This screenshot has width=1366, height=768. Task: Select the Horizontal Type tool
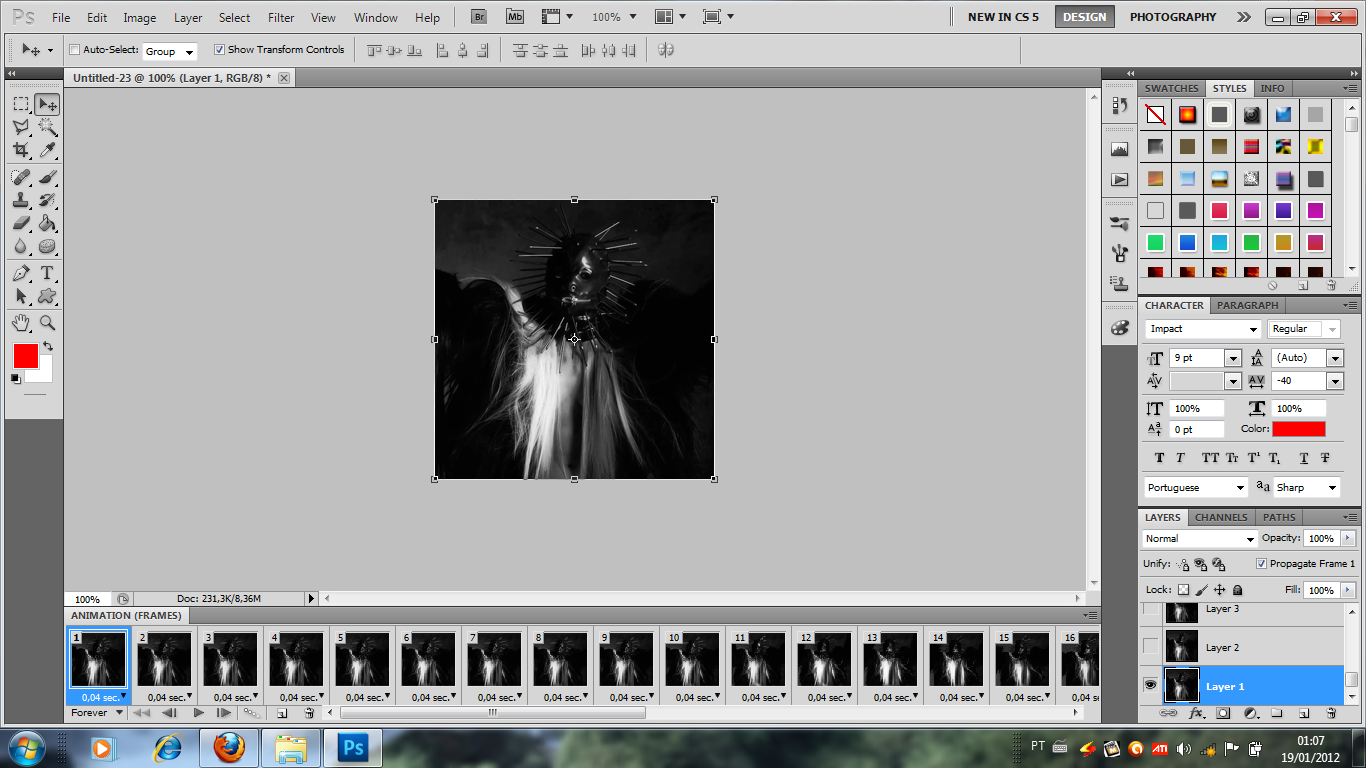tap(47, 273)
